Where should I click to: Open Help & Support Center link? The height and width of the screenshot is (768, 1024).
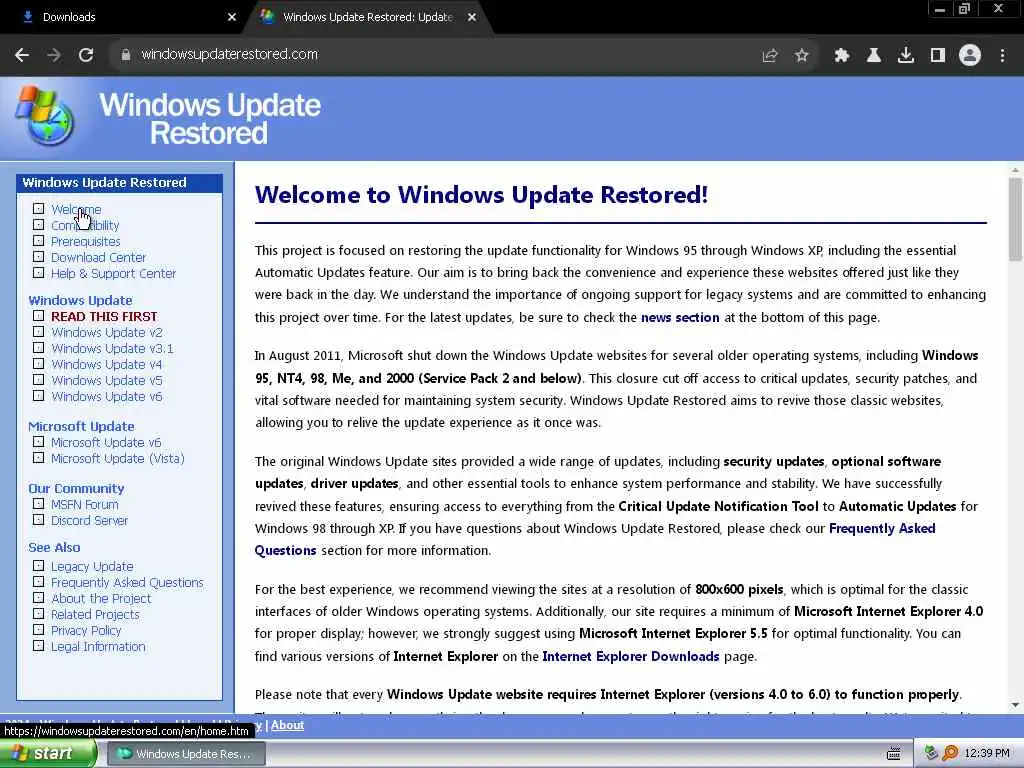[114, 274]
